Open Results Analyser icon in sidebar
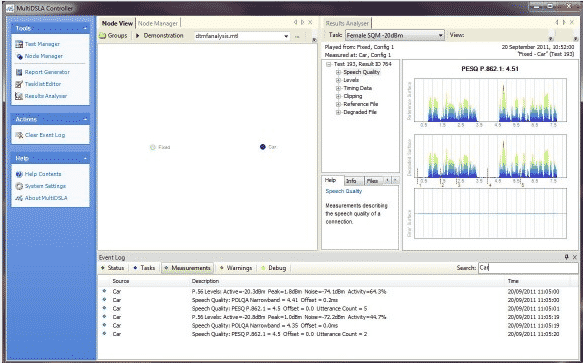The width and height of the screenshot is (583, 363). pyautogui.click(x=19, y=96)
